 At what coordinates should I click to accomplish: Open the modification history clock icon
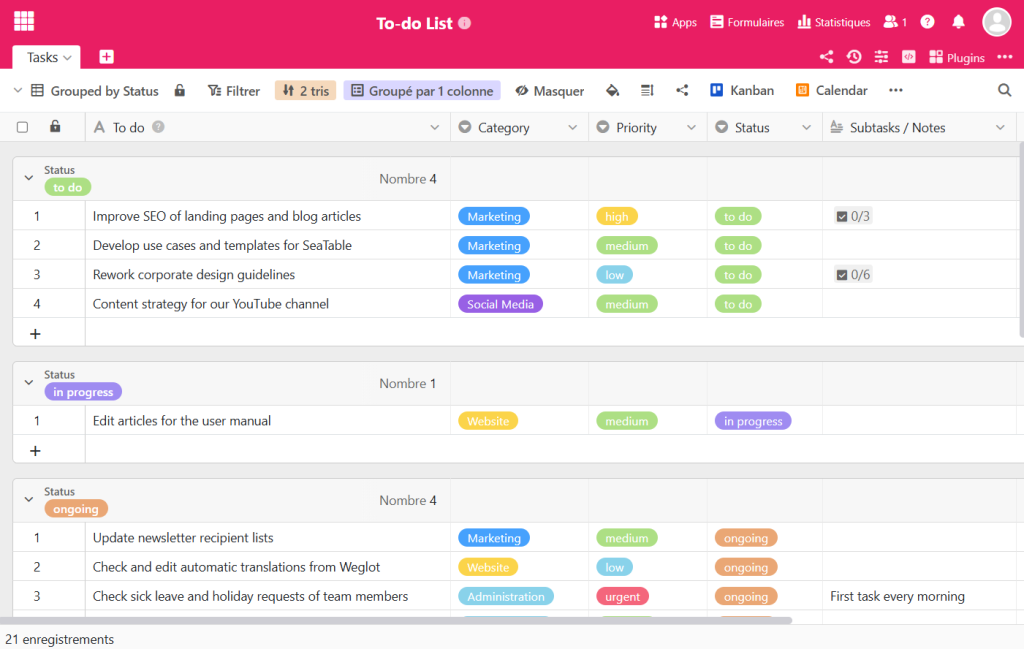(853, 57)
